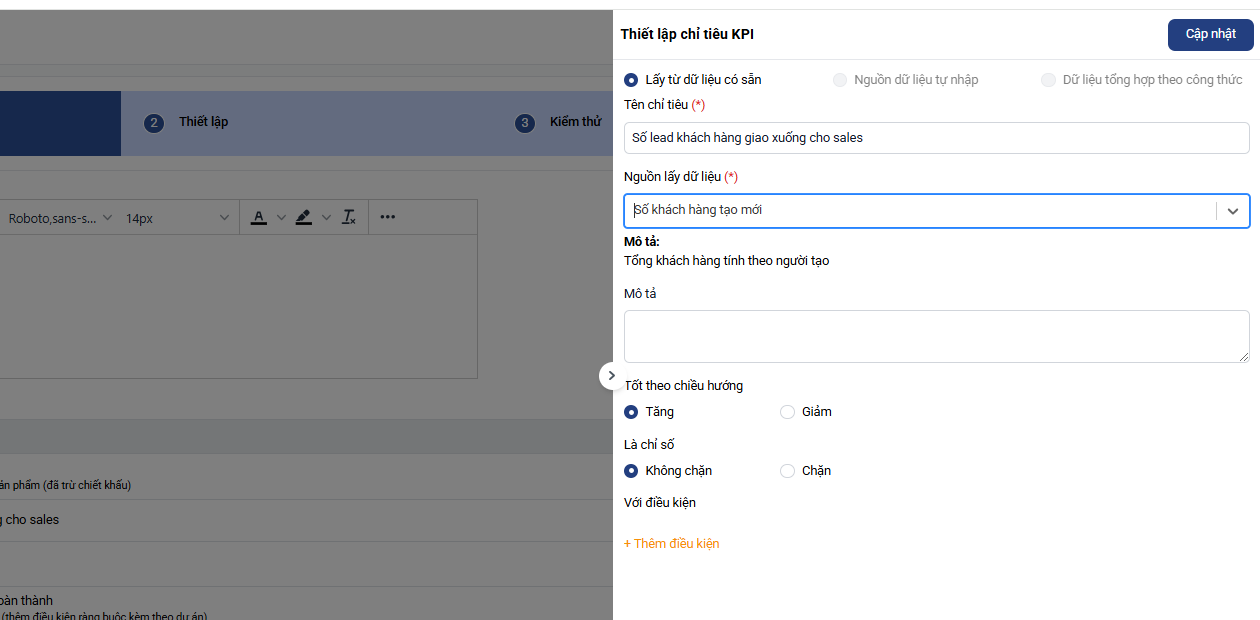
Task: Click the 'Cập nhật' button
Action: click(1210, 34)
